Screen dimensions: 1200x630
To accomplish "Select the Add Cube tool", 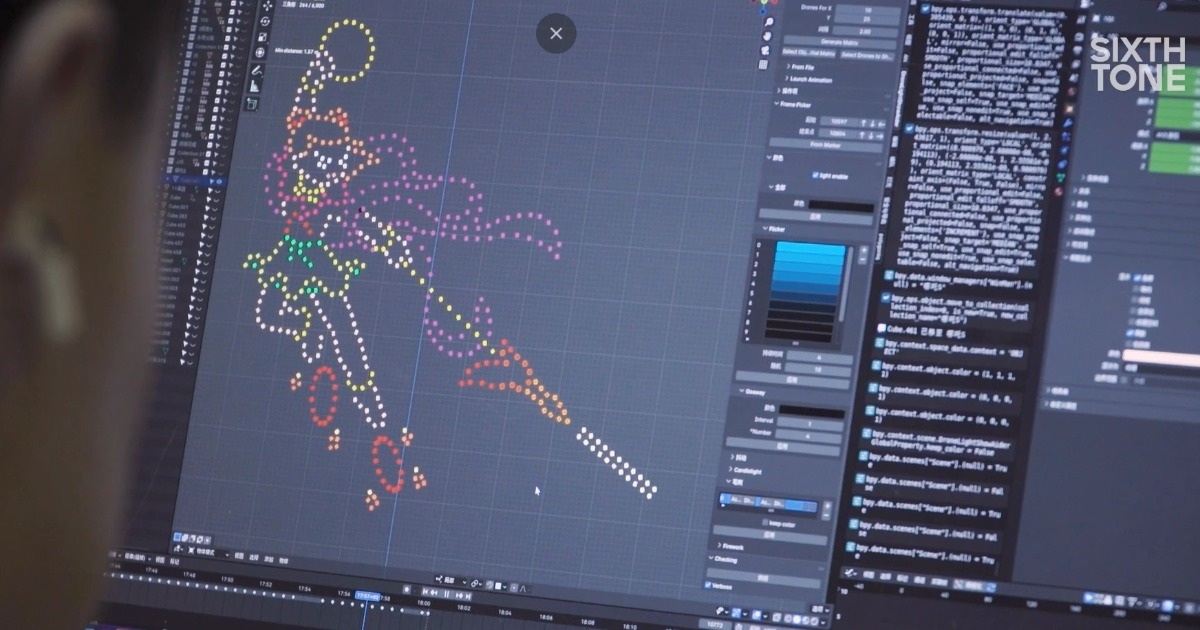I will (251, 104).
